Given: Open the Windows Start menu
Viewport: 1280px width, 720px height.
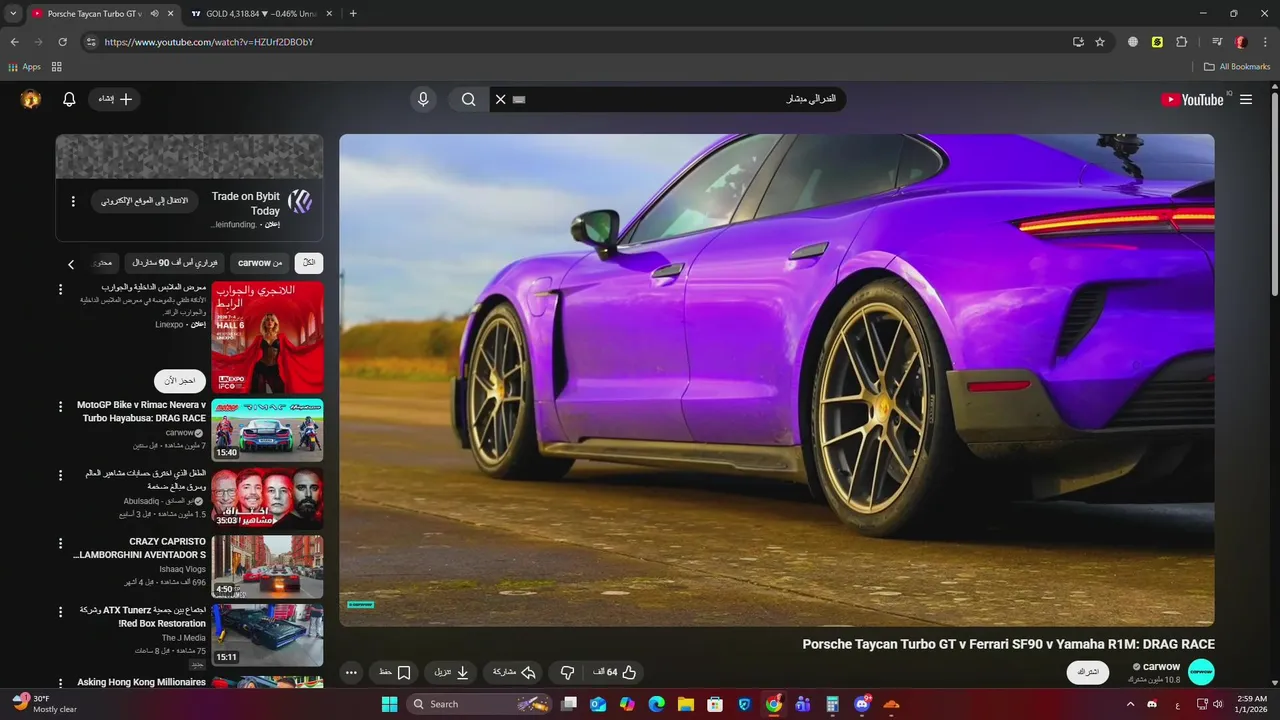Looking at the screenshot, I should click(x=389, y=704).
